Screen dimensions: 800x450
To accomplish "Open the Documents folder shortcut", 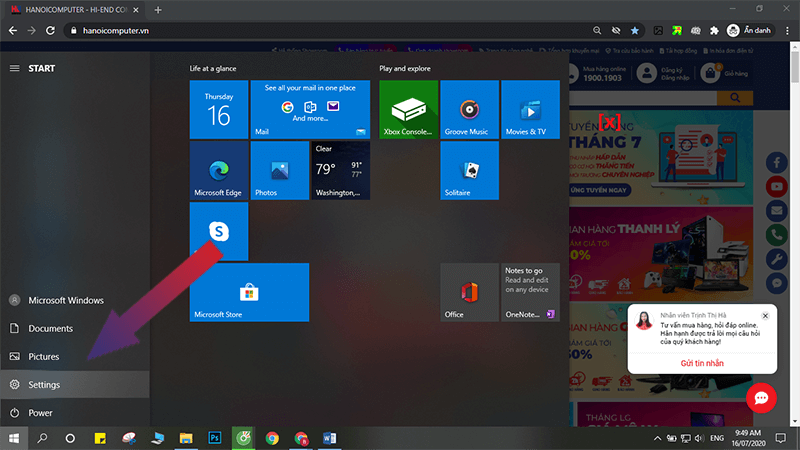I will click(50, 328).
